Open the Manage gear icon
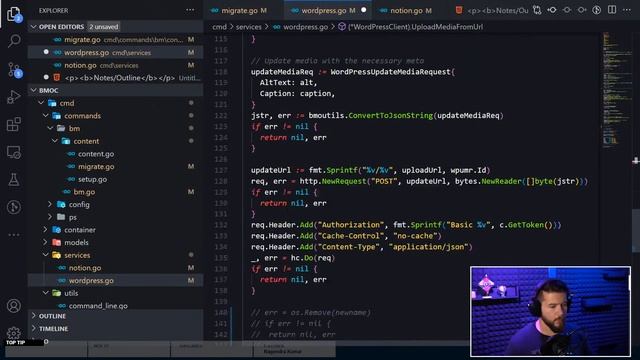Screen dimensions: 640x360 [14, 333]
